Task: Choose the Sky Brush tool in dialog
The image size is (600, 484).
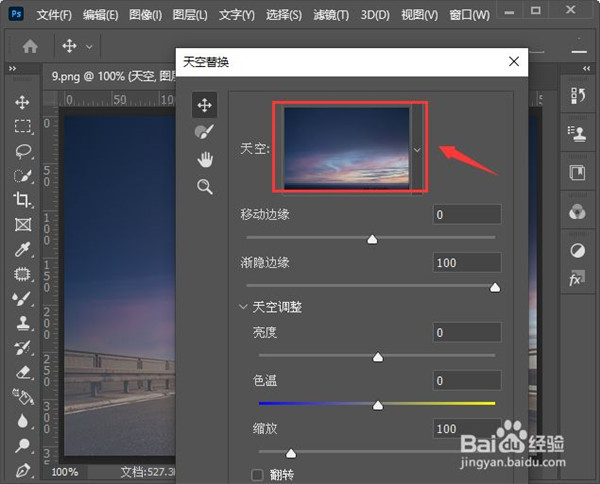Action: 204,131
